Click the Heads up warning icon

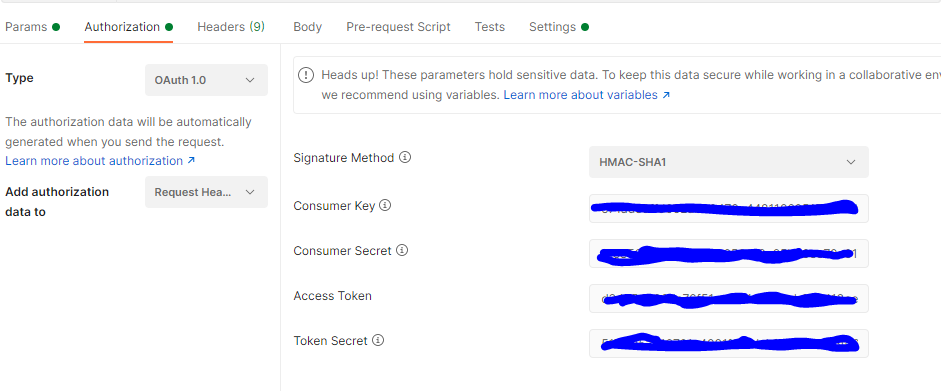tap(306, 75)
